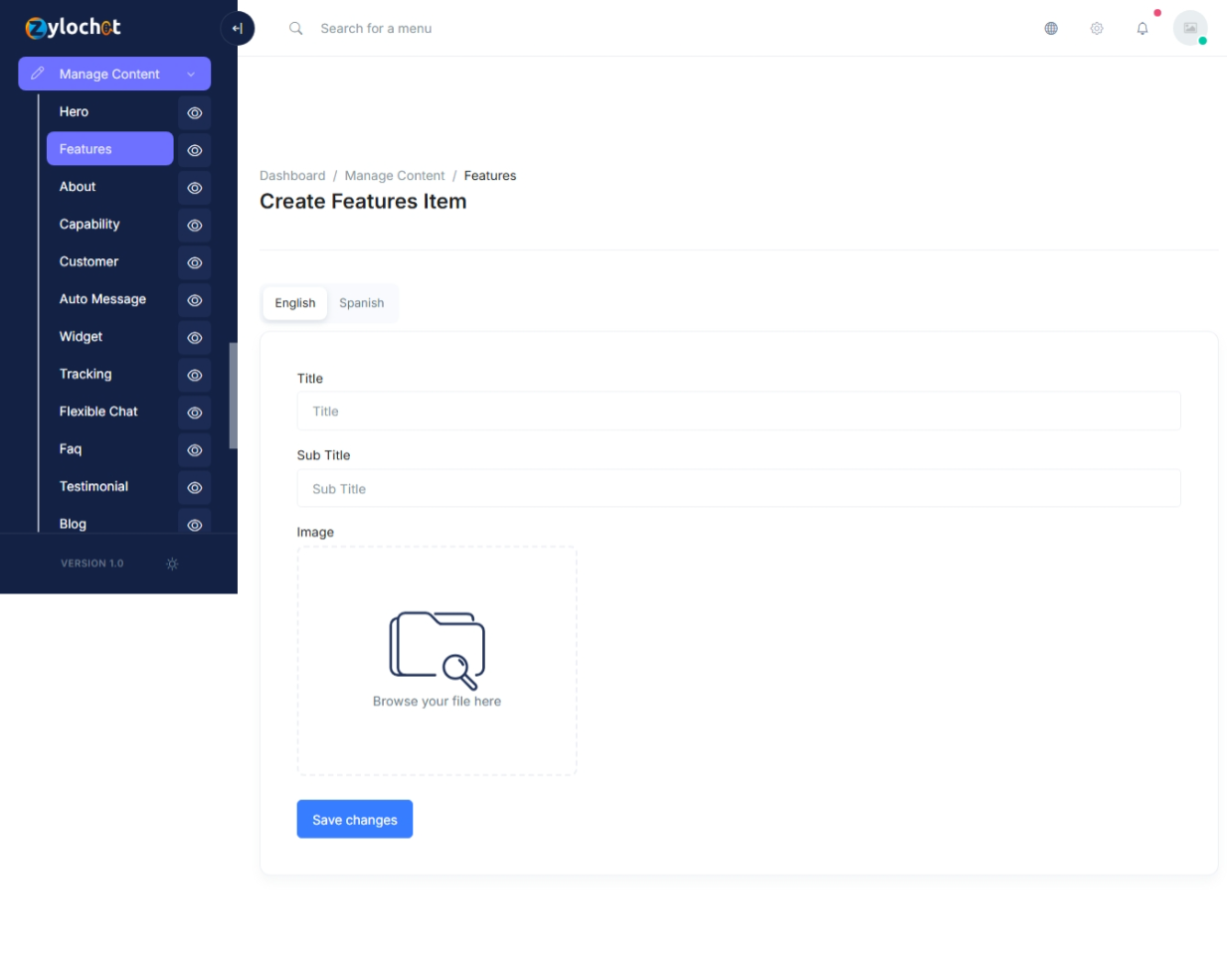Toggle visibility eye for Testimonial
Screen dimensions: 1227x980
(195, 487)
